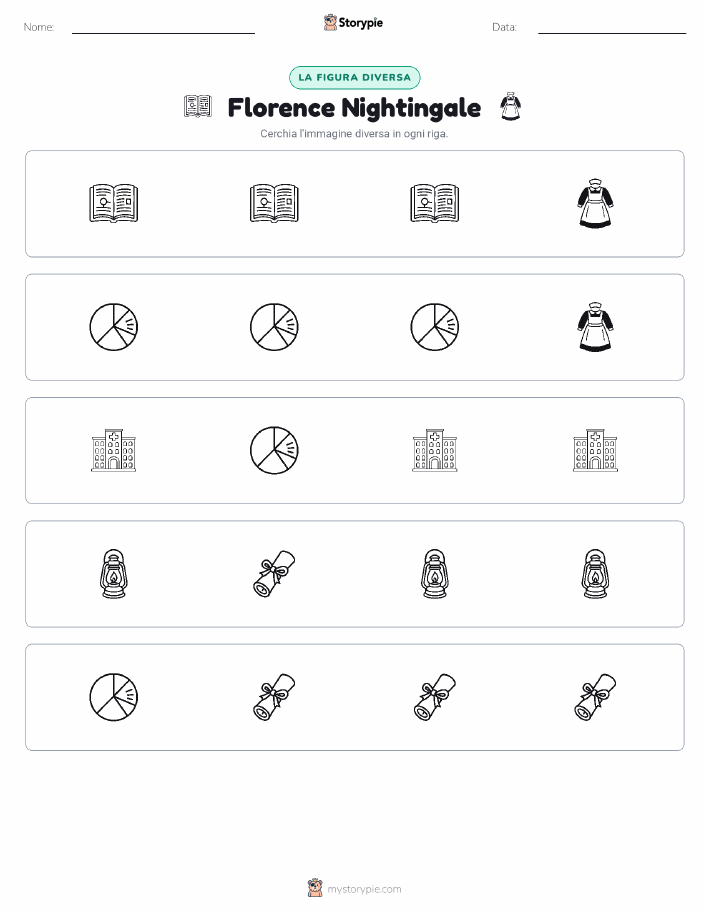
Task: Click the footer bear logo
Action: point(315,888)
